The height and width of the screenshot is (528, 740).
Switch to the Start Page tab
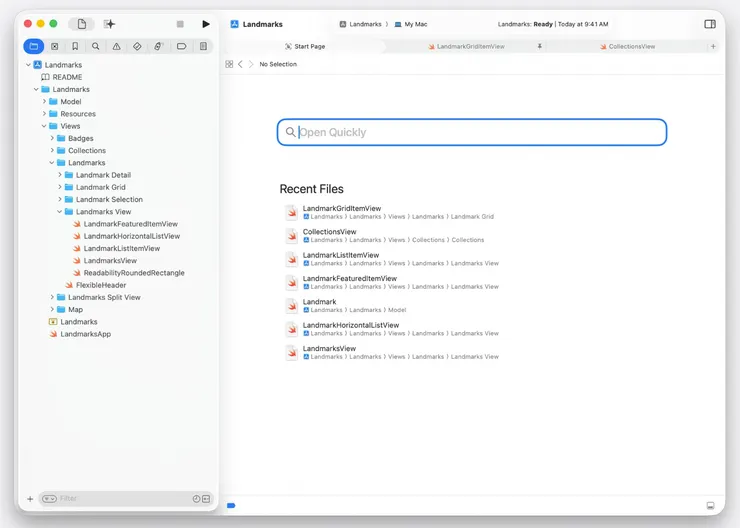click(x=305, y=46)
